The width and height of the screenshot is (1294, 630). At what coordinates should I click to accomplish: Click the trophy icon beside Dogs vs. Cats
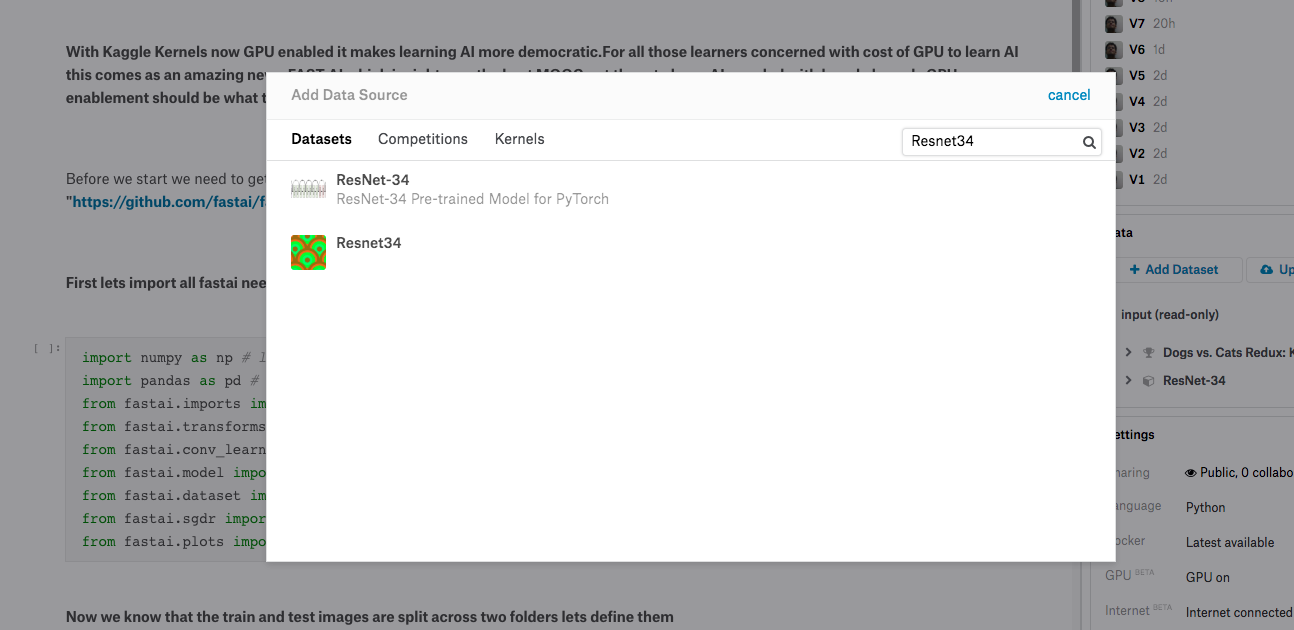pos(1149,353)
